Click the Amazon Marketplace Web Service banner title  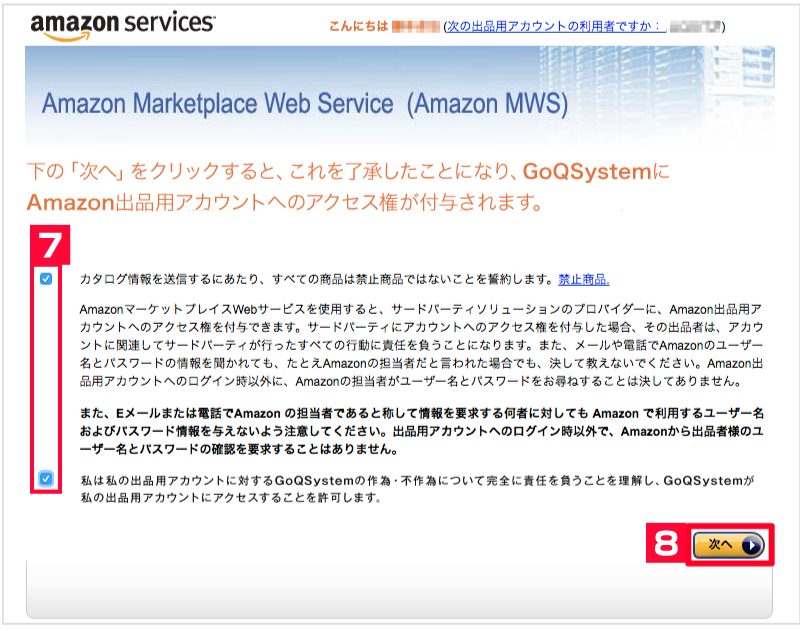pos(305,104)
